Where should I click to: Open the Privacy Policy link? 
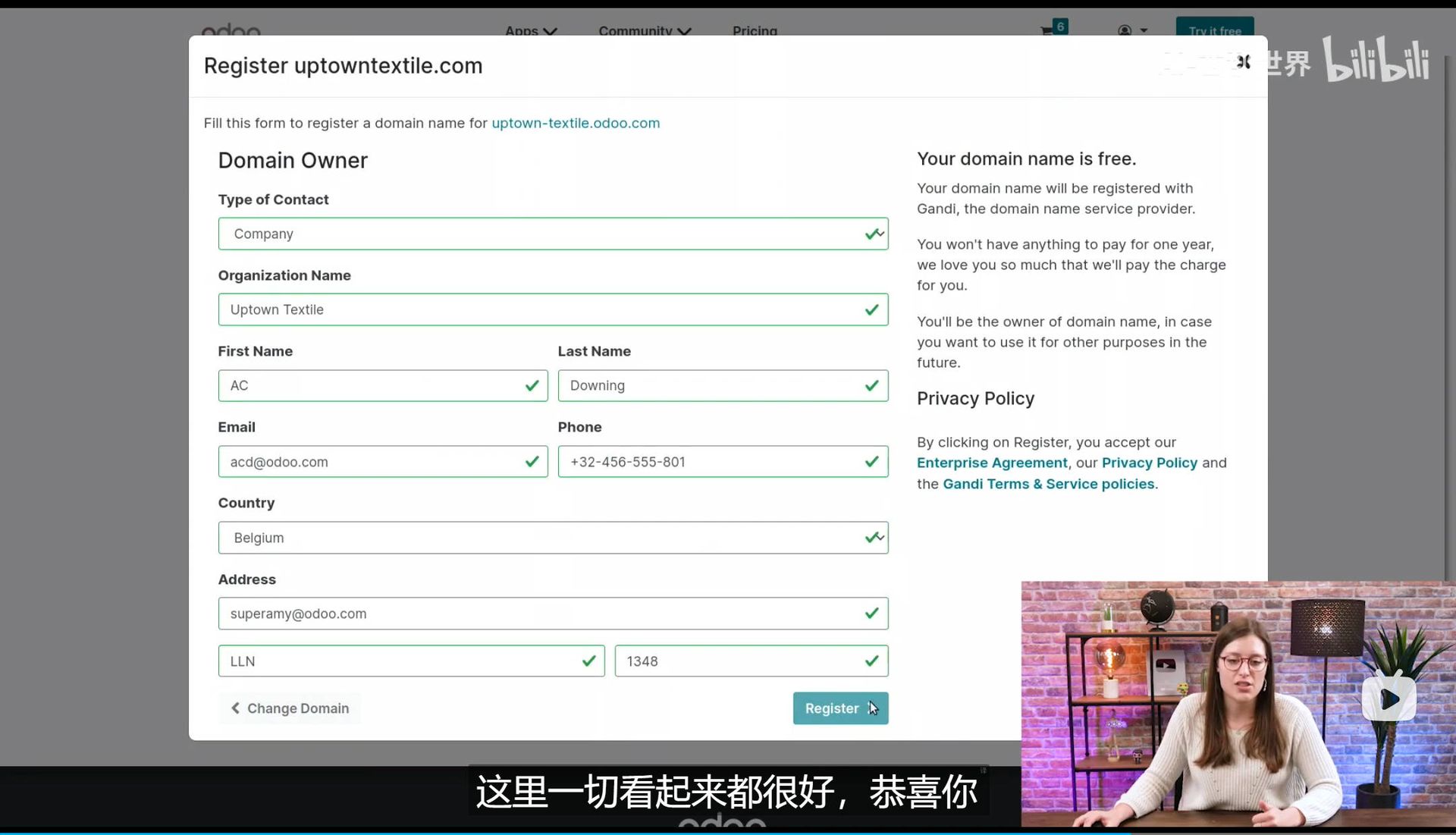(x=1150, y=463)
